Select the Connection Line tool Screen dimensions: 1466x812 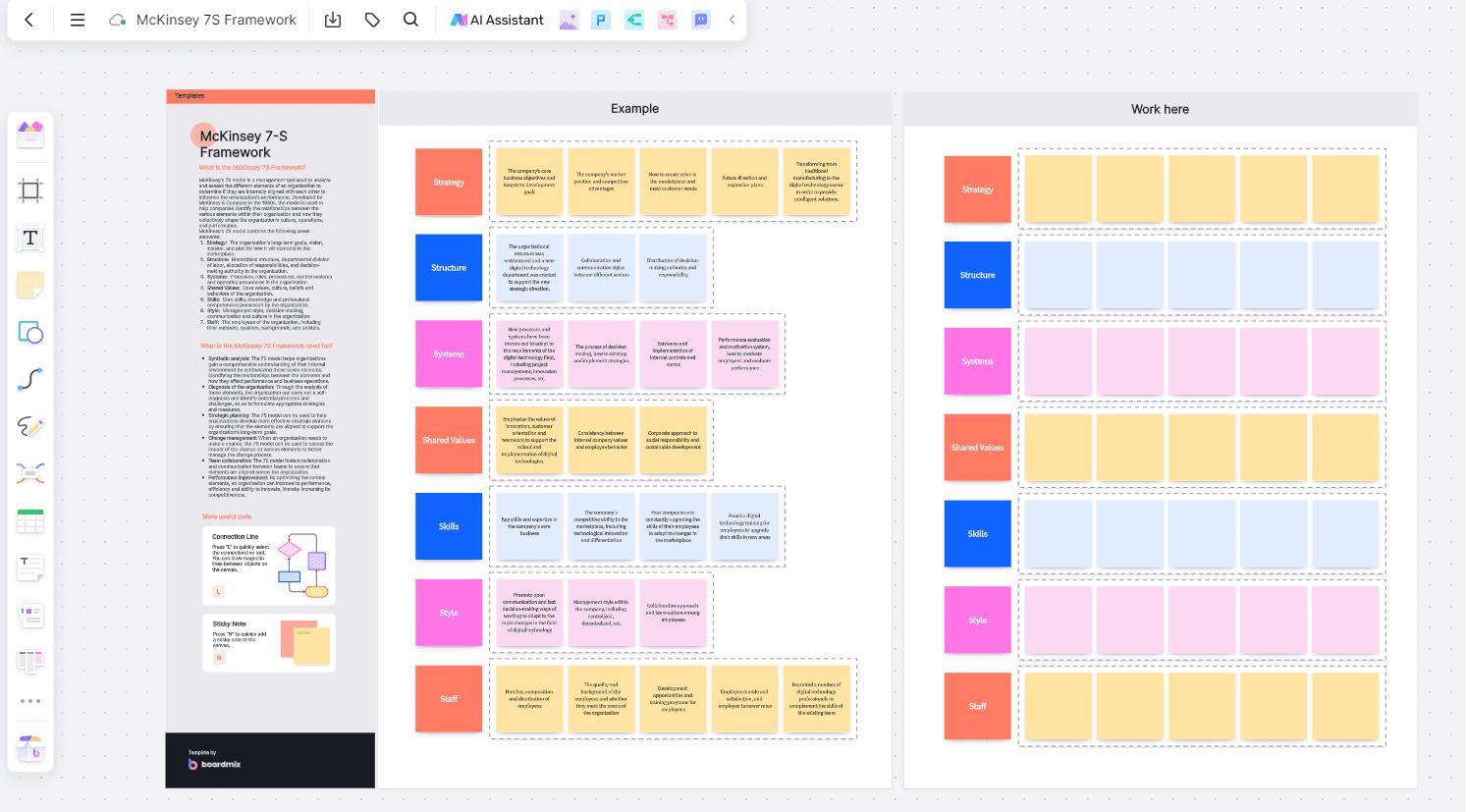click(x=30, y=379)
